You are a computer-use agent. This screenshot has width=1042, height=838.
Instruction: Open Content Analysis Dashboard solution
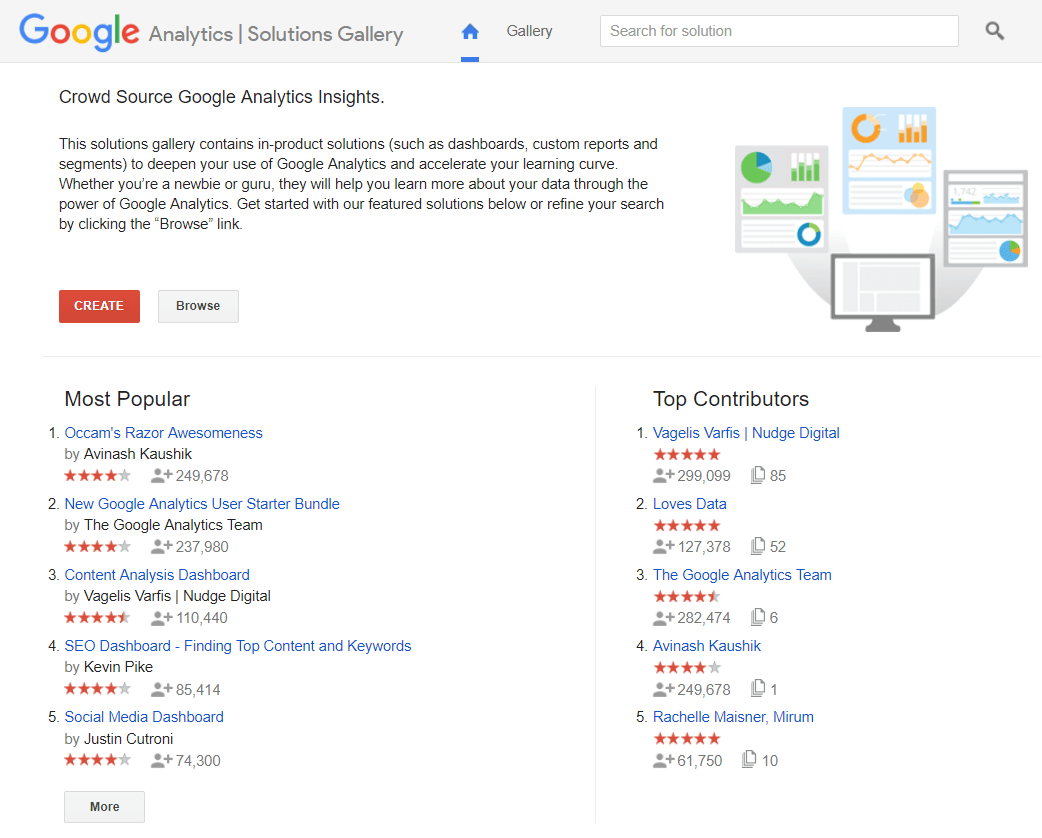click(x=157, y=575)
